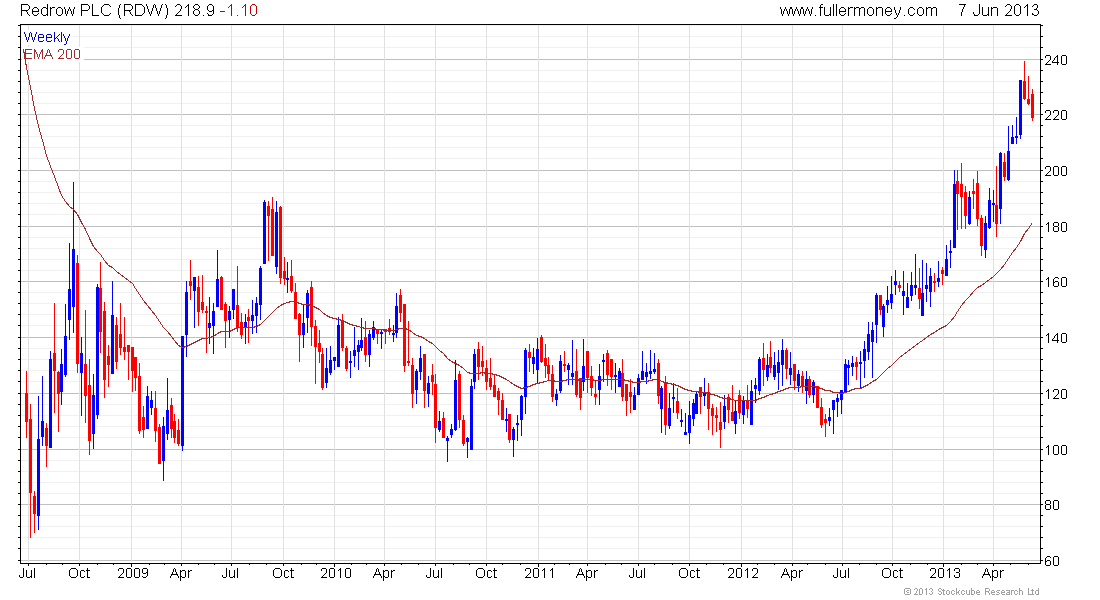This screenshot has width=1100, height=600.
Task: Click the '100' price axis label
Action: [x=1056, y=450]
